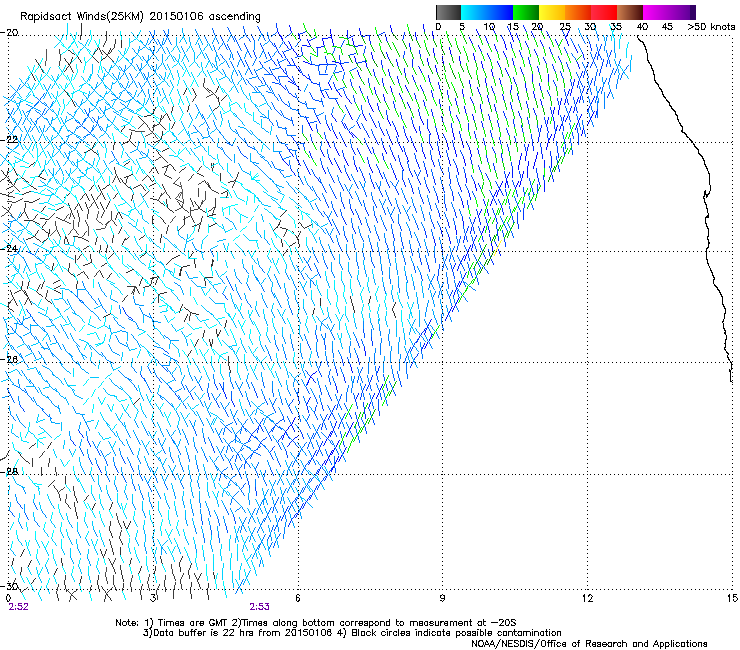Click the '35' wind speed legend label
This screenshot has width=740, height=650.
click(616, 27)
